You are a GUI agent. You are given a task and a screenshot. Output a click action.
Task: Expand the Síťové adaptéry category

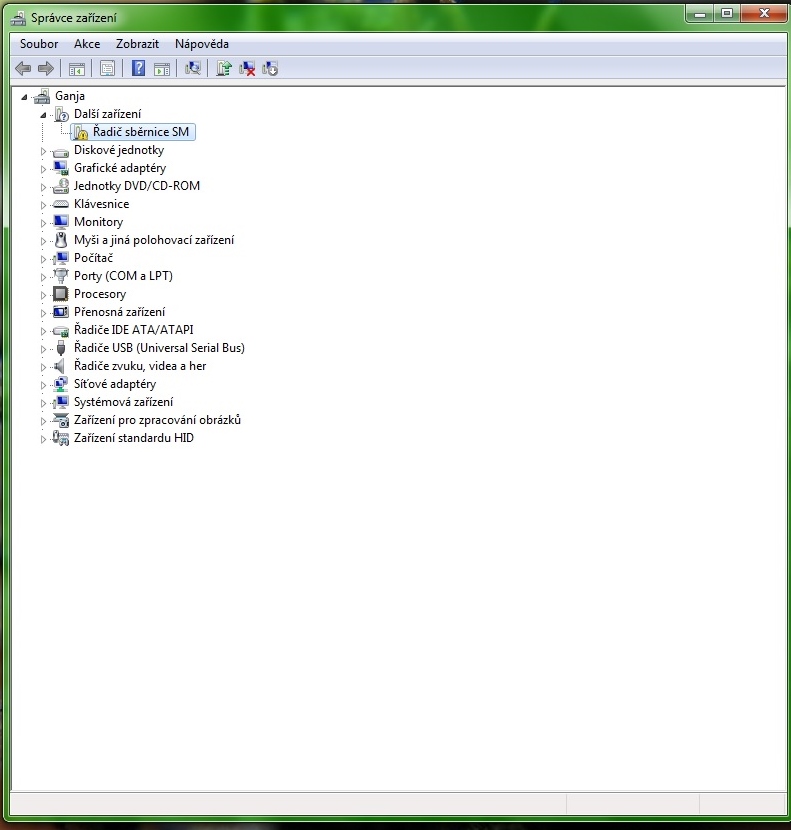coord(43,385)
